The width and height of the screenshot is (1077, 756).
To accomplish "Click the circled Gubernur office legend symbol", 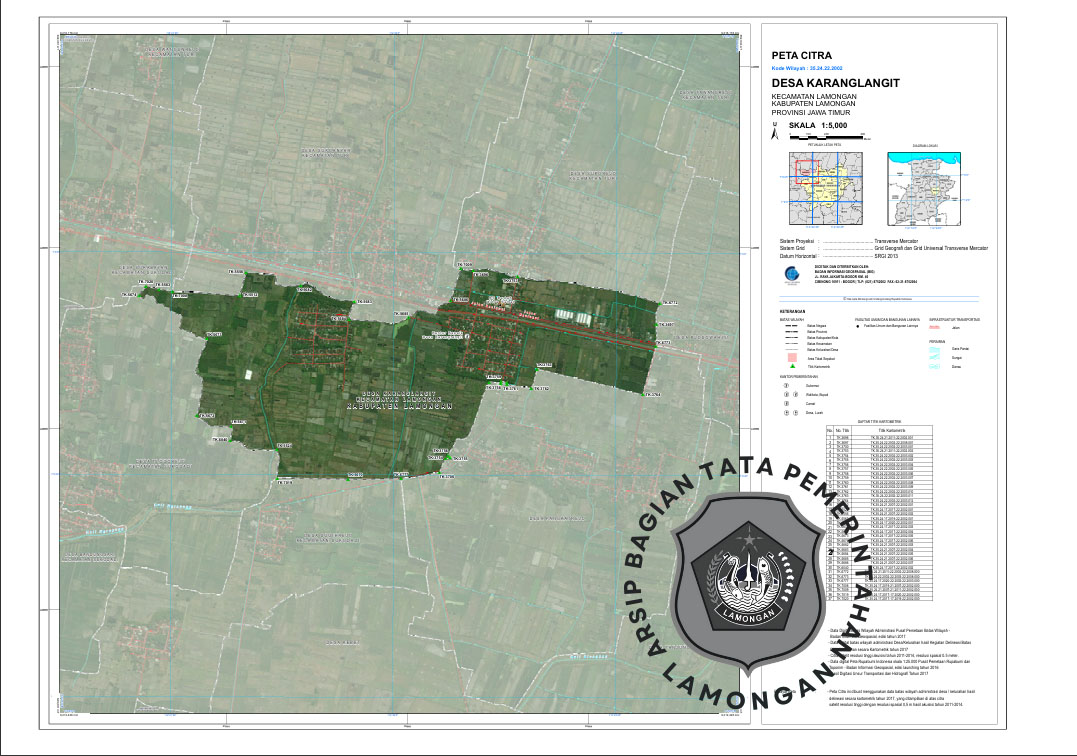I will [787, 384].
